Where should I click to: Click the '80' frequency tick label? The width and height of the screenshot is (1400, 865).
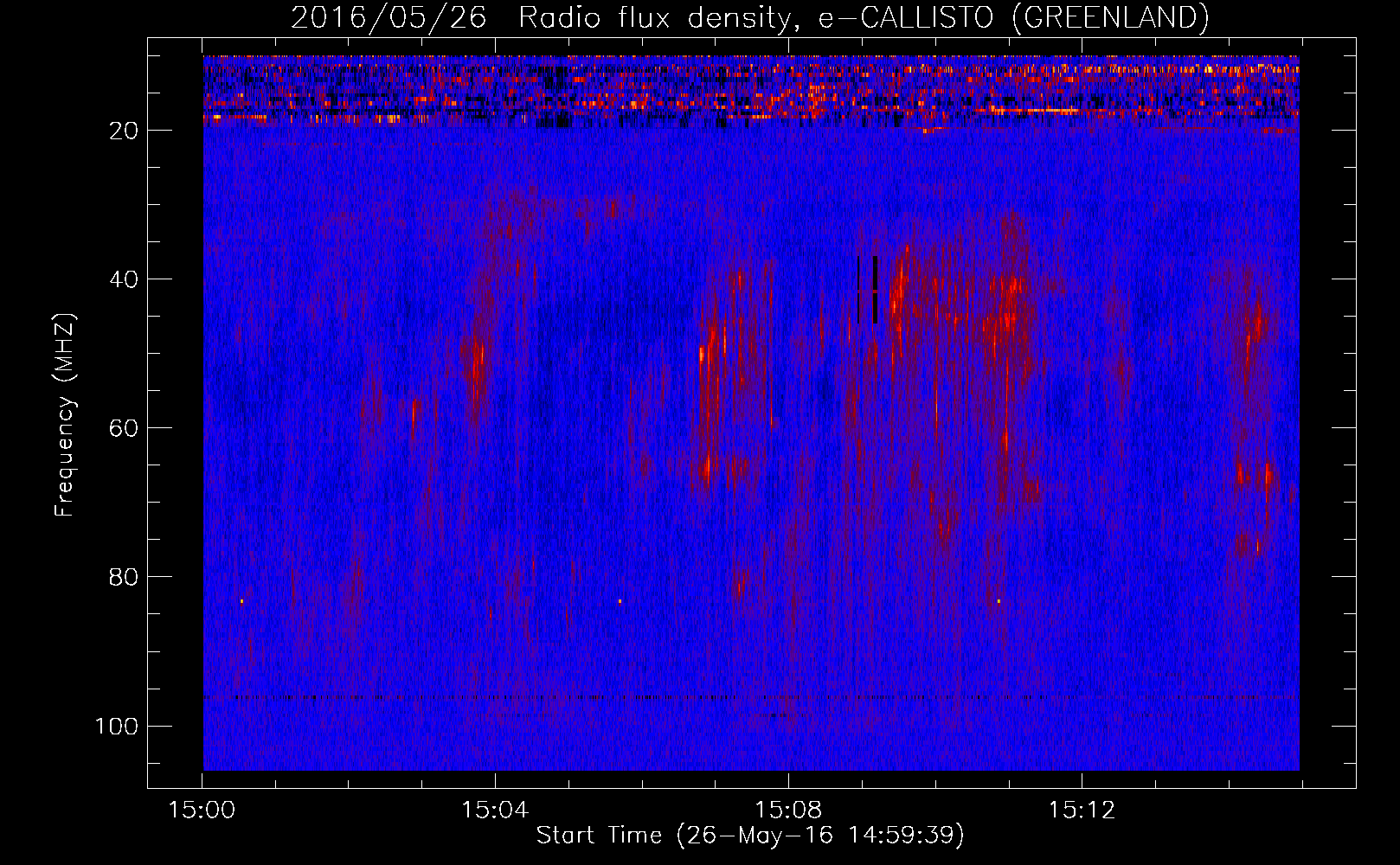125,577
